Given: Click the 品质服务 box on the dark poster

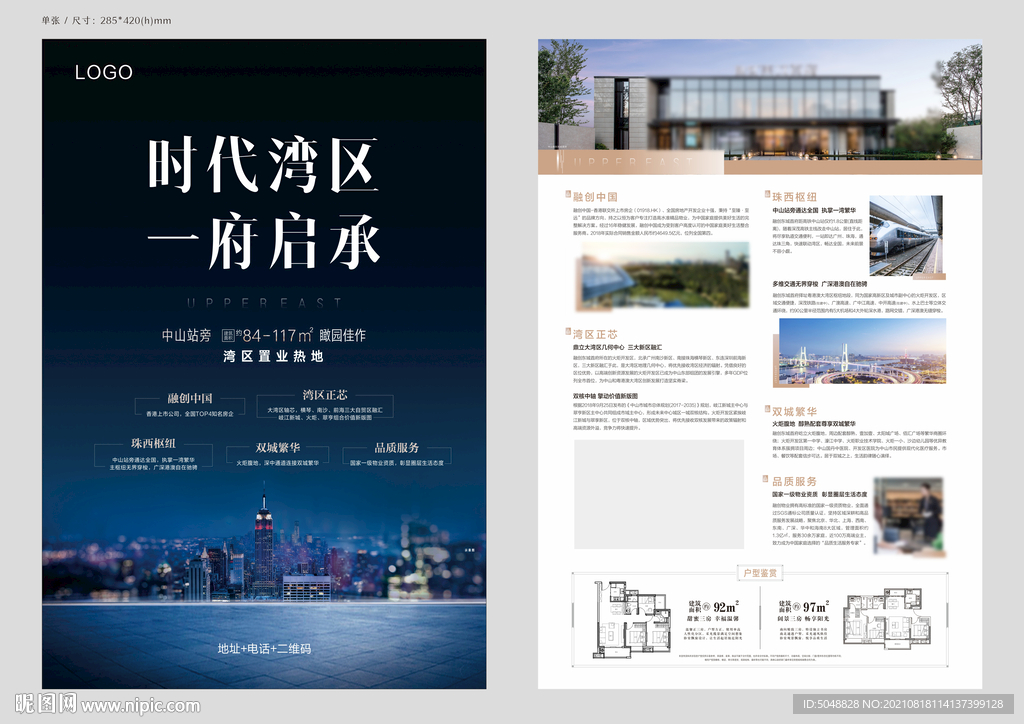Looking at the screenshot, I should 396,456.
